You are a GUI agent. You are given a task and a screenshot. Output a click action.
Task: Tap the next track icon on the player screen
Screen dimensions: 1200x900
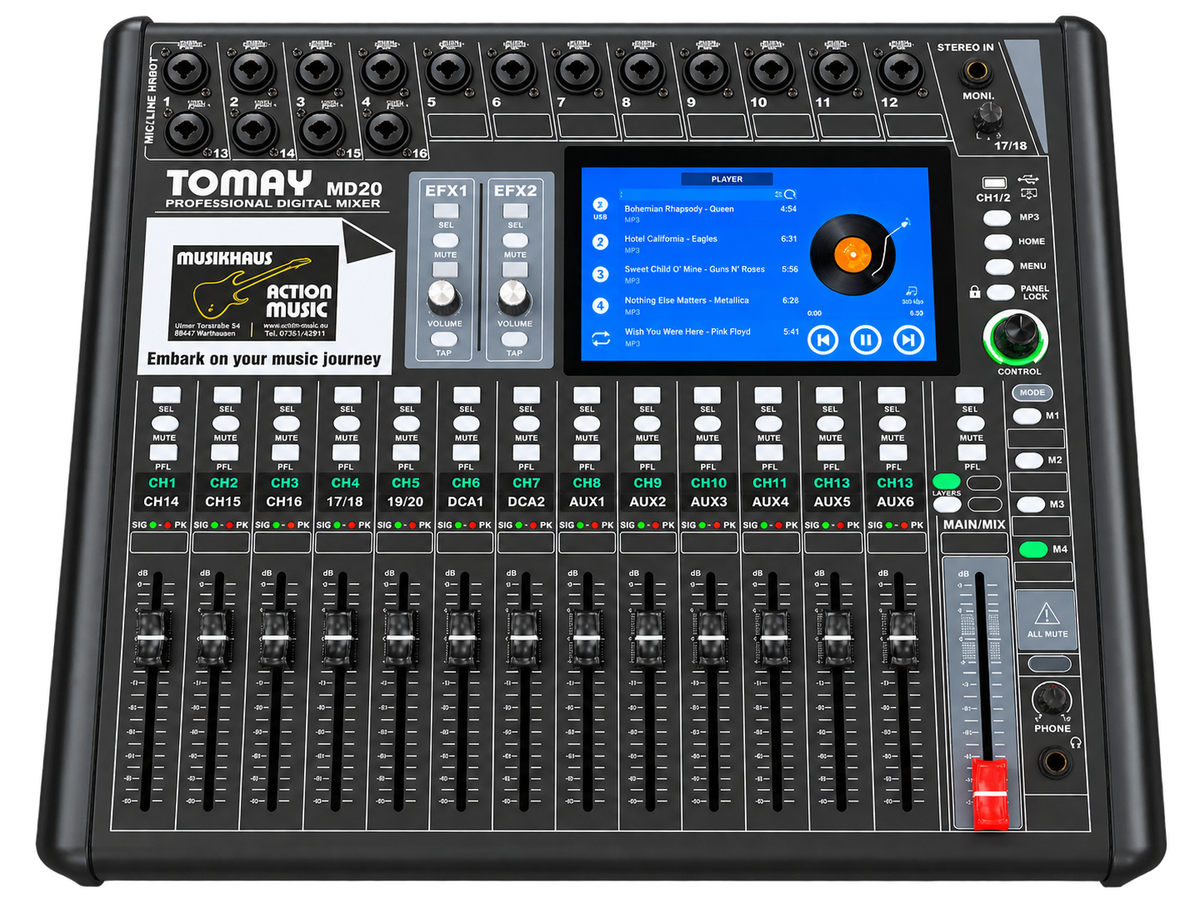[x=908, y=340]
